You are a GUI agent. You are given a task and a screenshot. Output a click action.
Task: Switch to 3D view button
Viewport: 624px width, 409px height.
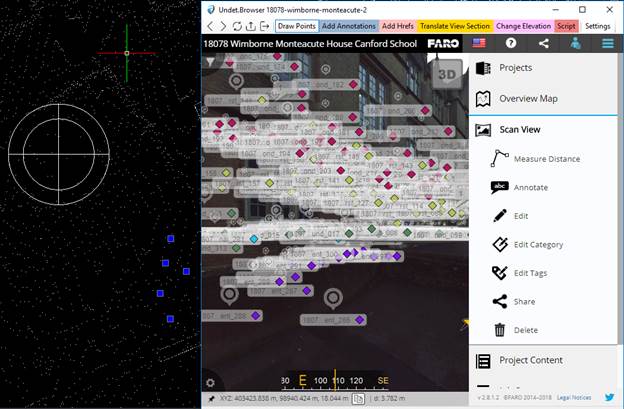coord(447,74)
